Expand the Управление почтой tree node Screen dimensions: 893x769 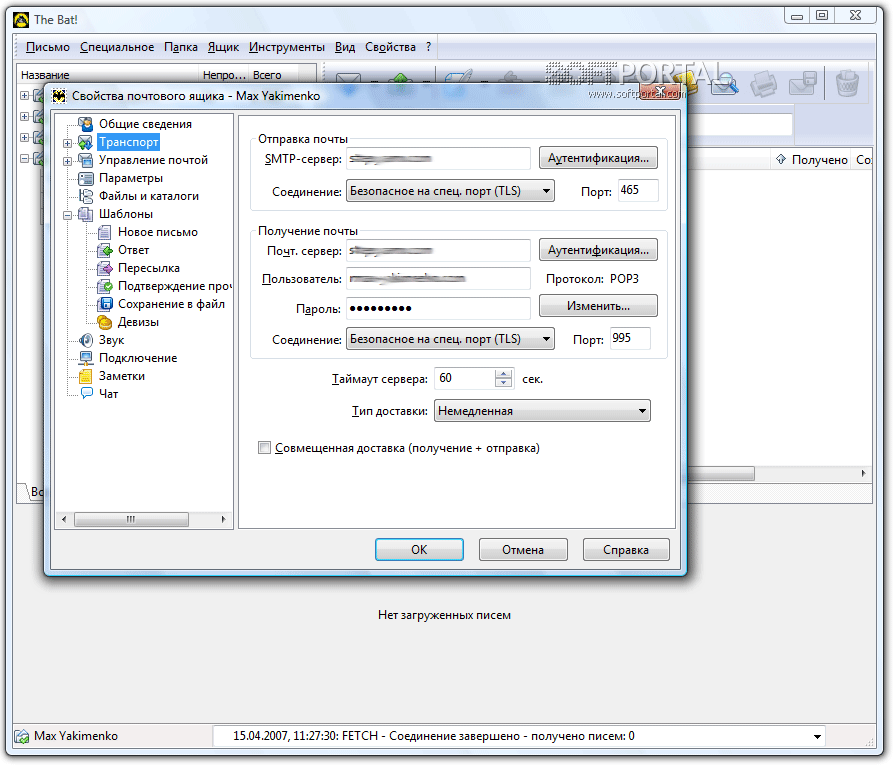(67, 161)
